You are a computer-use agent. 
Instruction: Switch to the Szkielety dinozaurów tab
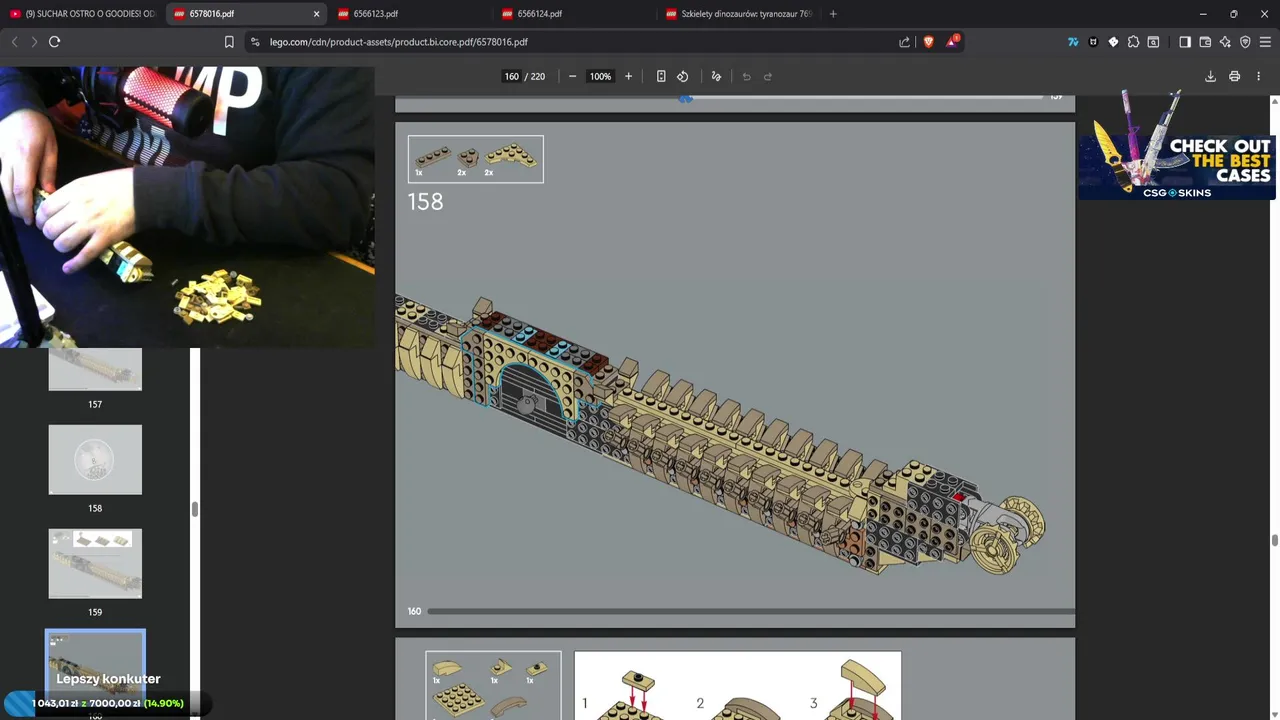pos(740,14)
